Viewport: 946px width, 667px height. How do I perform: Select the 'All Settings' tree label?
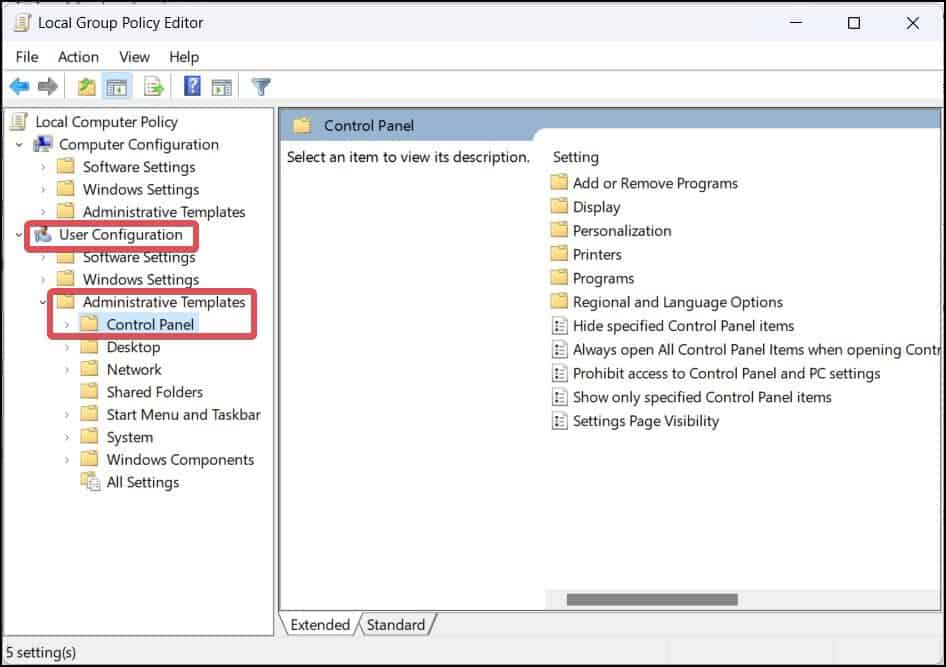point(143,482)
